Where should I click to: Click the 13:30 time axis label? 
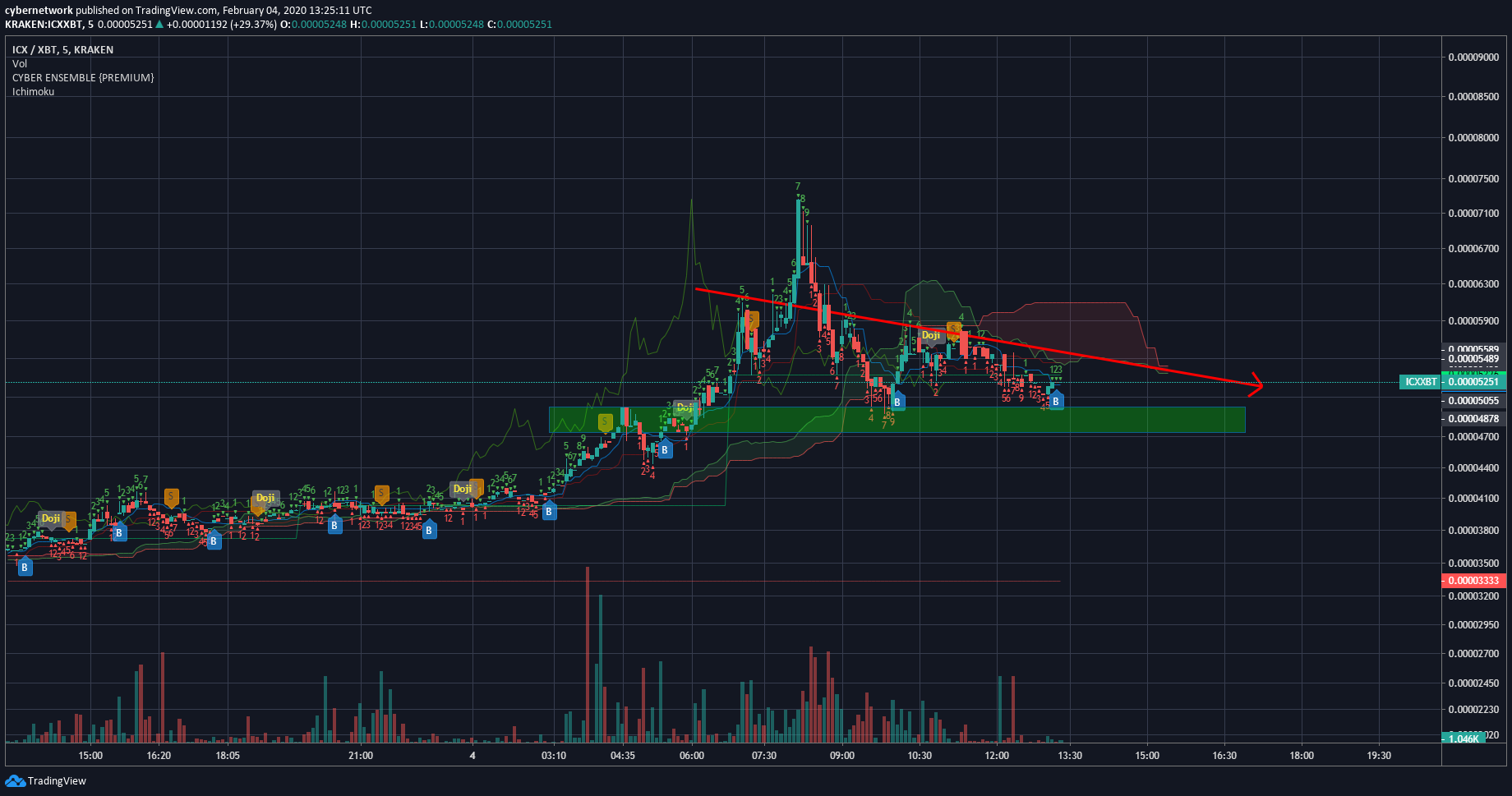1070,756
